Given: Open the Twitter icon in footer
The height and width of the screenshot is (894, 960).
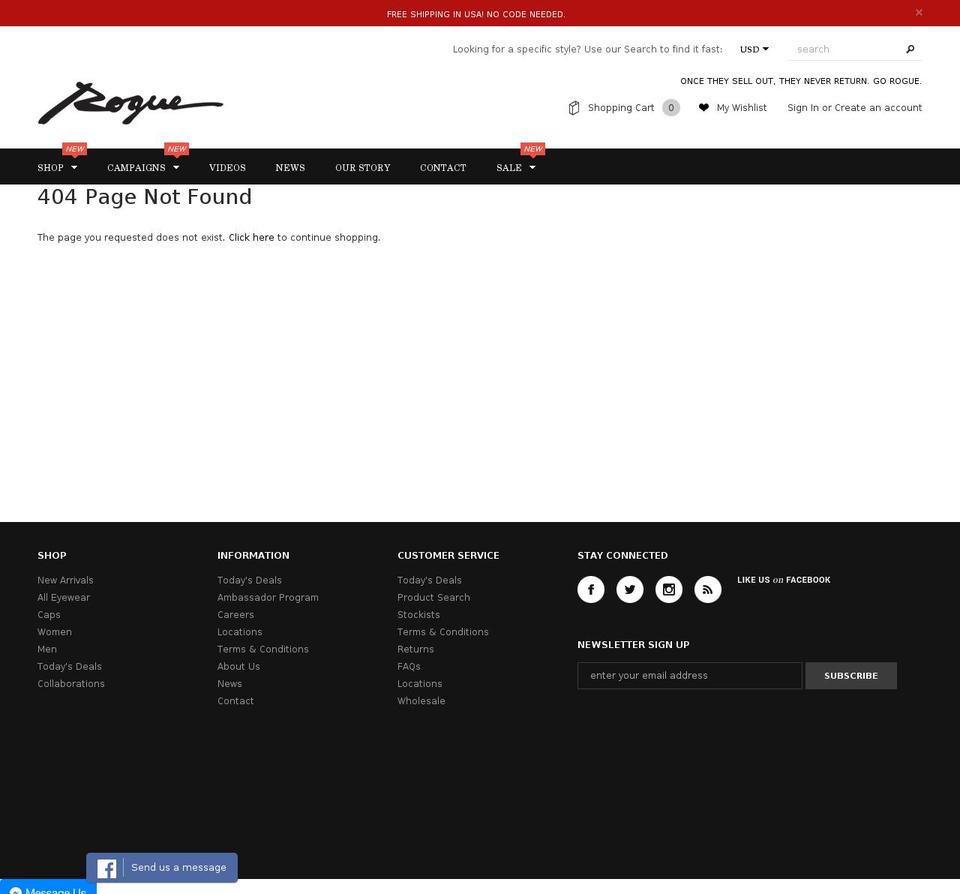Looking at the screenshot, I should pos(629,589).
